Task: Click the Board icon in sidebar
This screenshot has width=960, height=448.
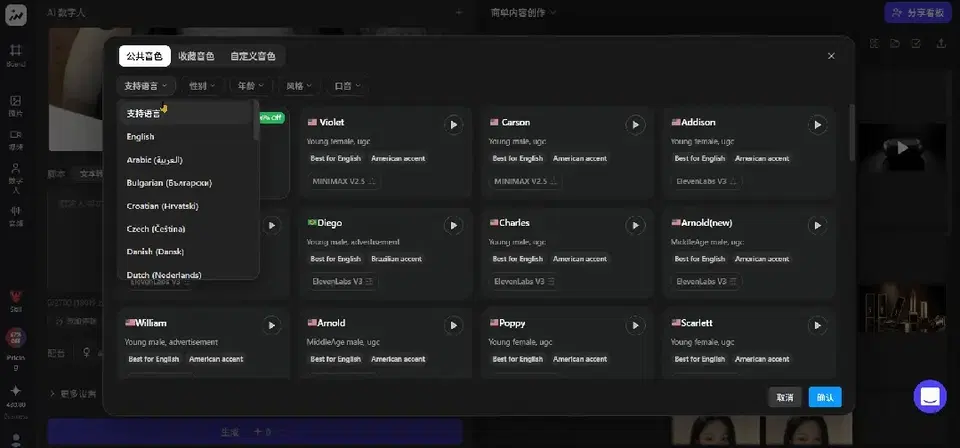Action: pyautogui.click(x=16, y=55)
